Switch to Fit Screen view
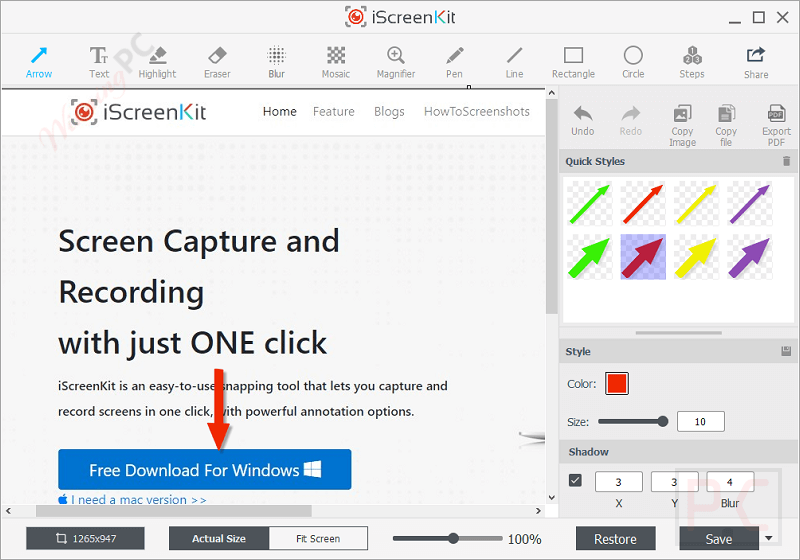The width and height of the screenshot is (800, 560). [318, 538]
